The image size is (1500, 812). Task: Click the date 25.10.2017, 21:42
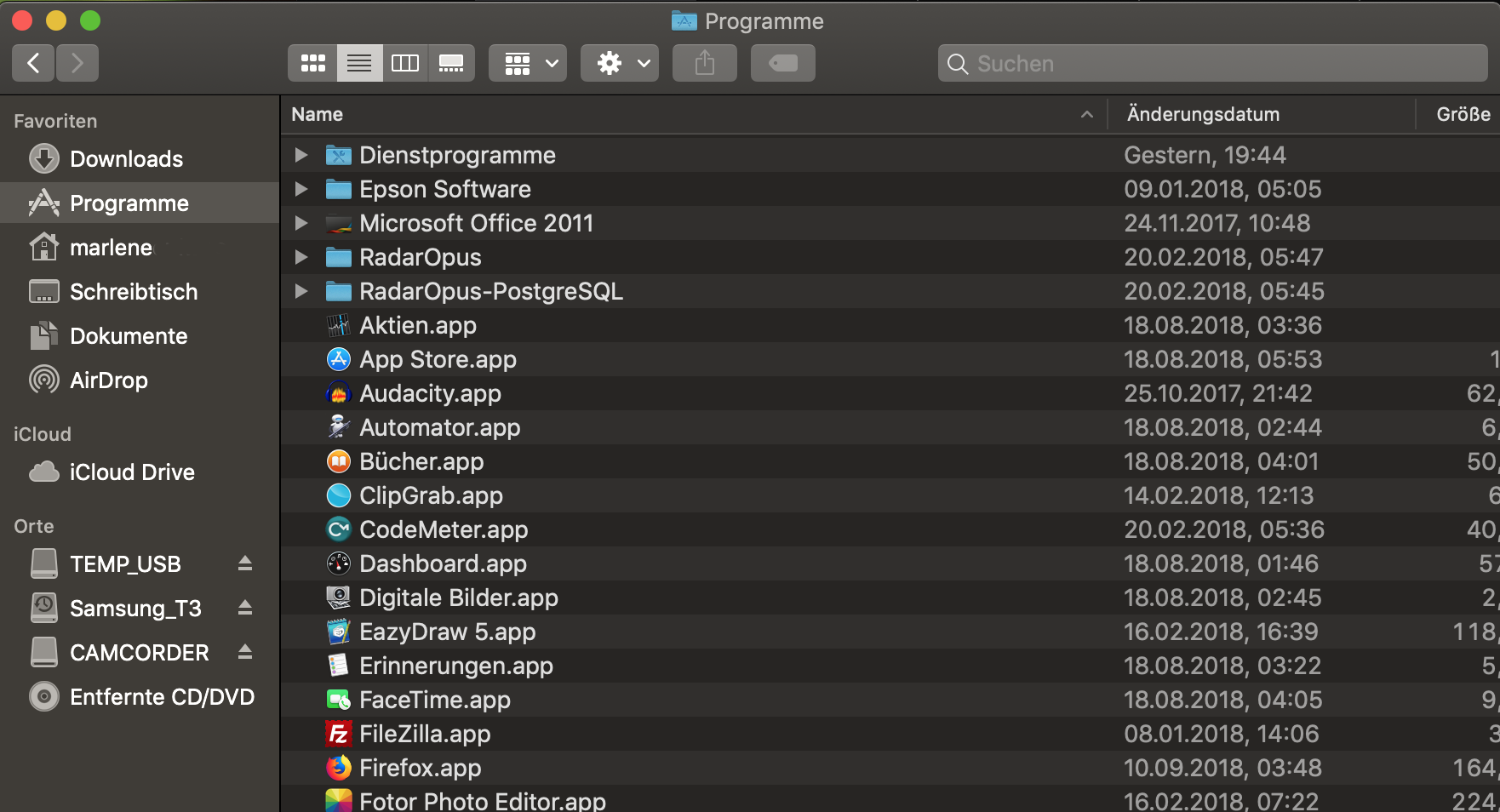(x=1218, y=393)
